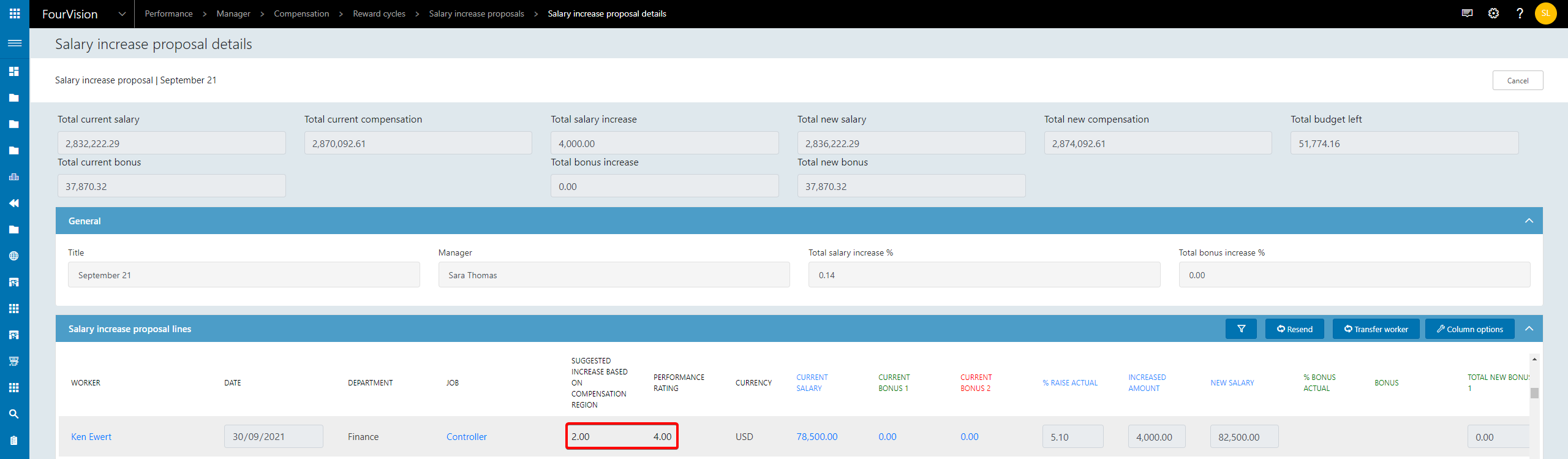Open Column options
The image size is (1568, 459).
[x=1470, y=329]
